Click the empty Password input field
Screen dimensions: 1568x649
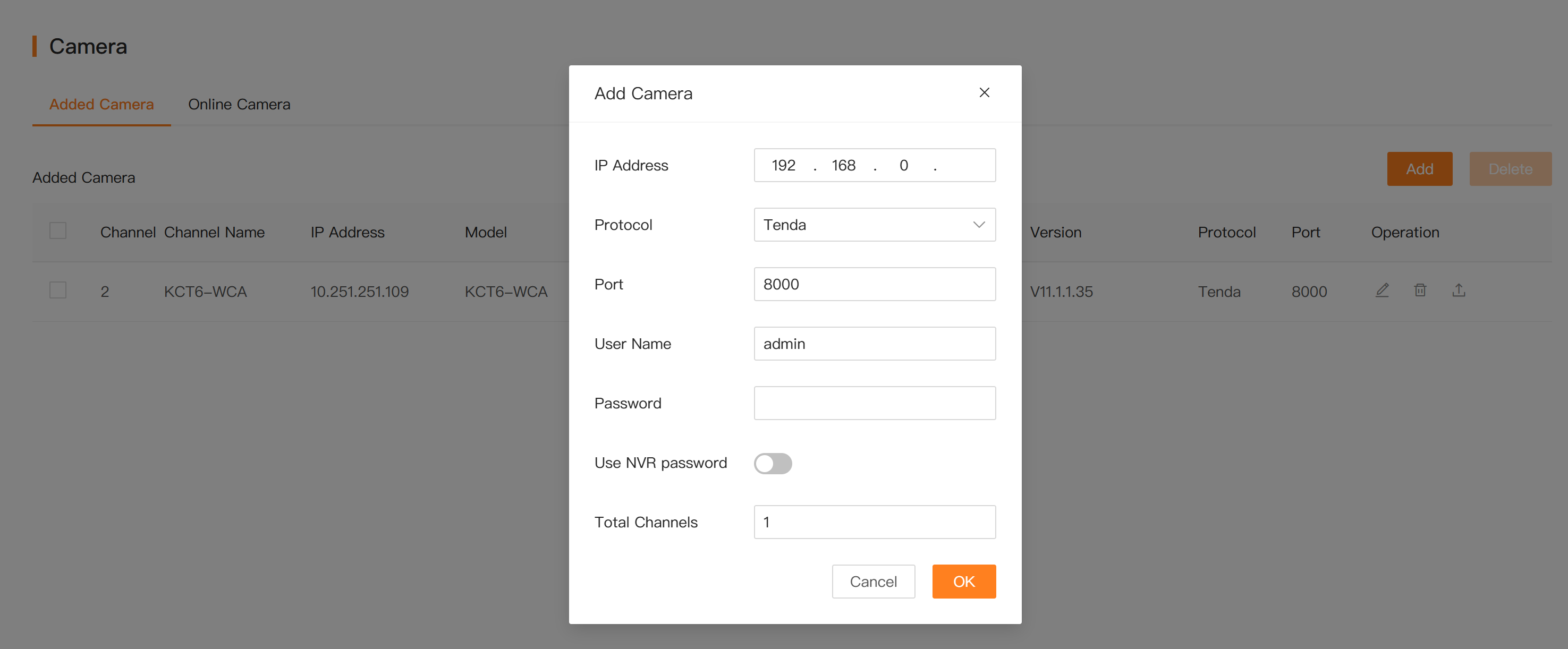click(x=874, y=403)
